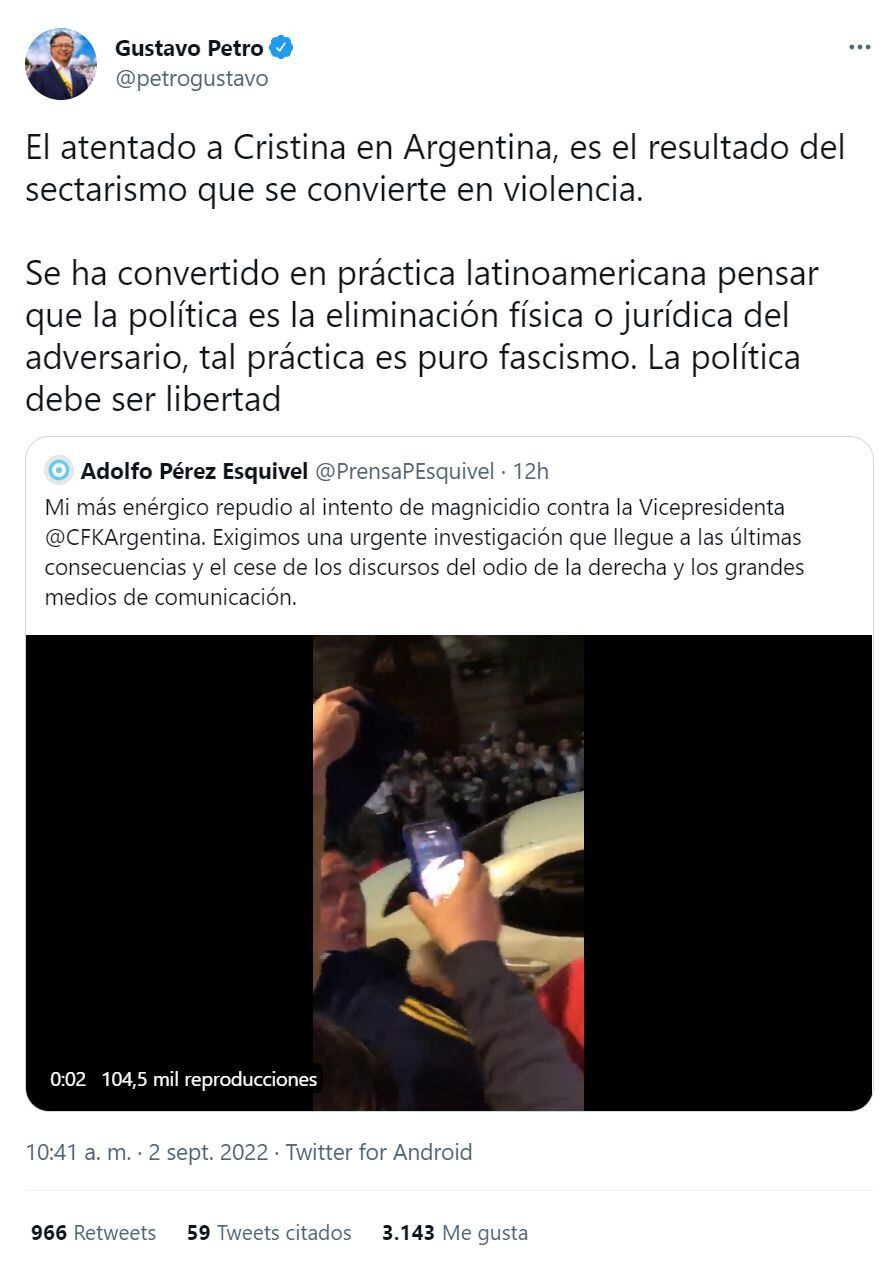Click the 104,5 mil reproducciones view counter
The width and height of the screenshot is (884, 1262).
click(x=209, y=1079)
